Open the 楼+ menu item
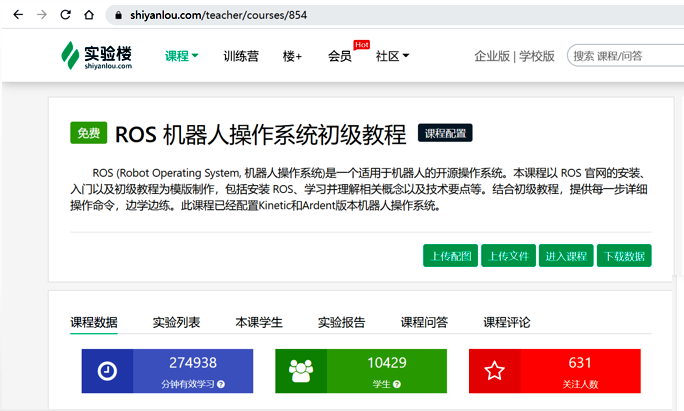 coord(292,56)
